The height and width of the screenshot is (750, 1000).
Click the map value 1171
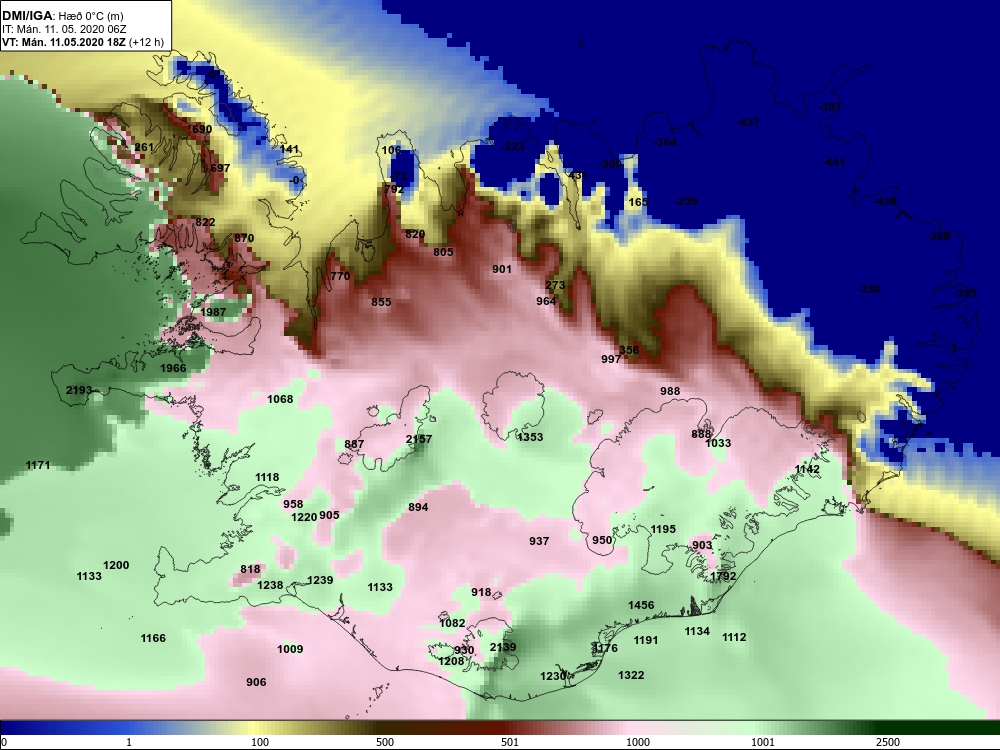[x=38, y=465]
